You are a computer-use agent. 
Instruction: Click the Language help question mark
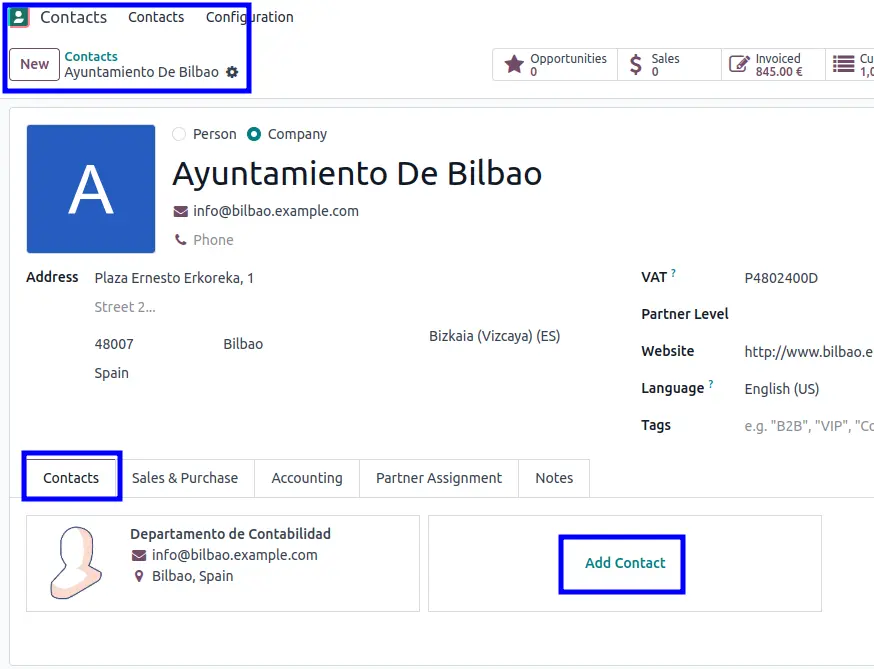(711, 384)
